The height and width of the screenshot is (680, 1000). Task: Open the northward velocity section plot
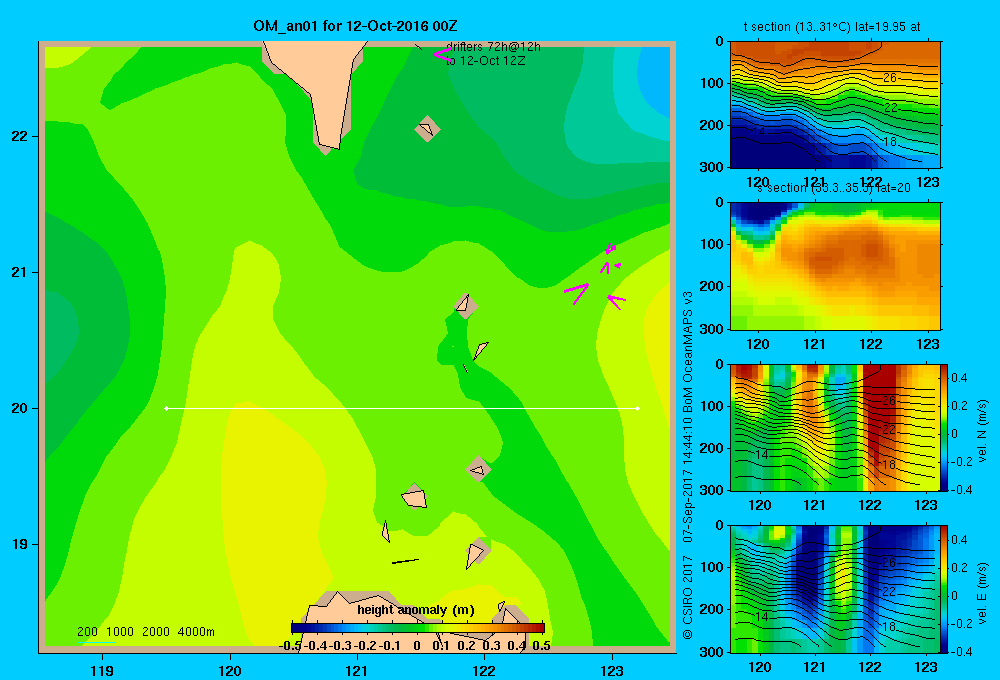coord(835,427)
